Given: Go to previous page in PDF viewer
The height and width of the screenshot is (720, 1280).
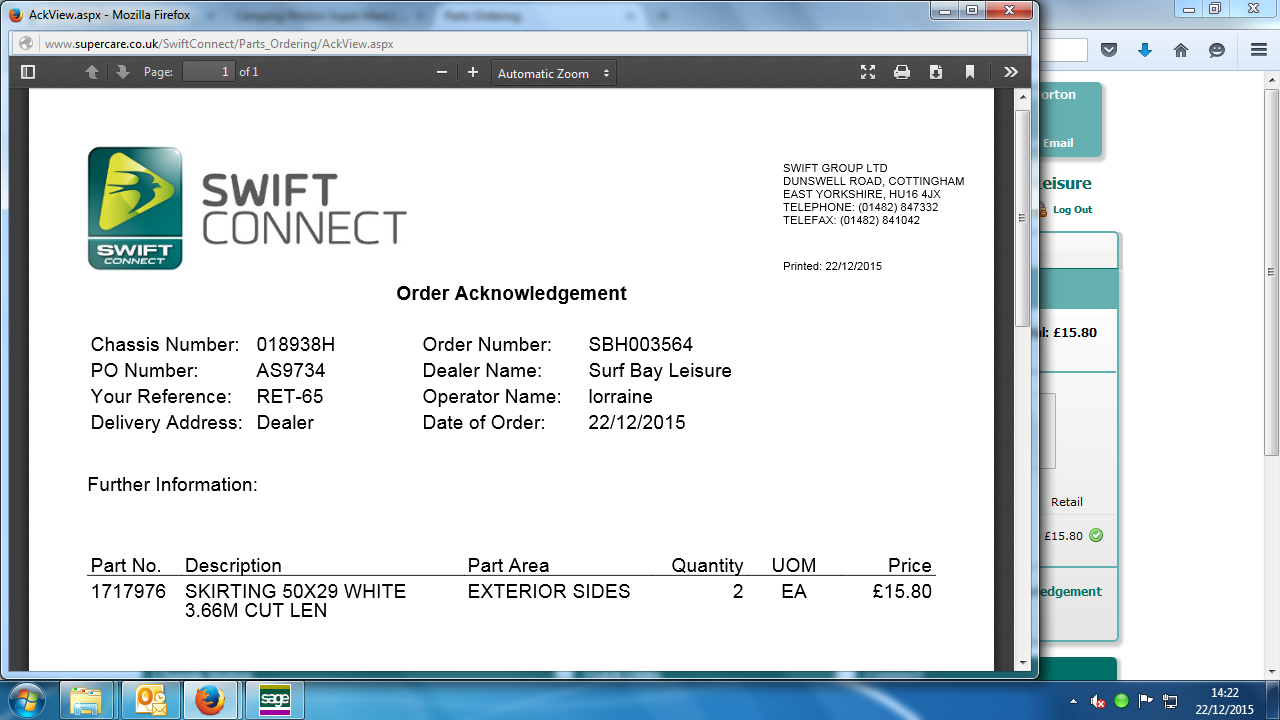Looking at the screenshot, I should point(92,72).
